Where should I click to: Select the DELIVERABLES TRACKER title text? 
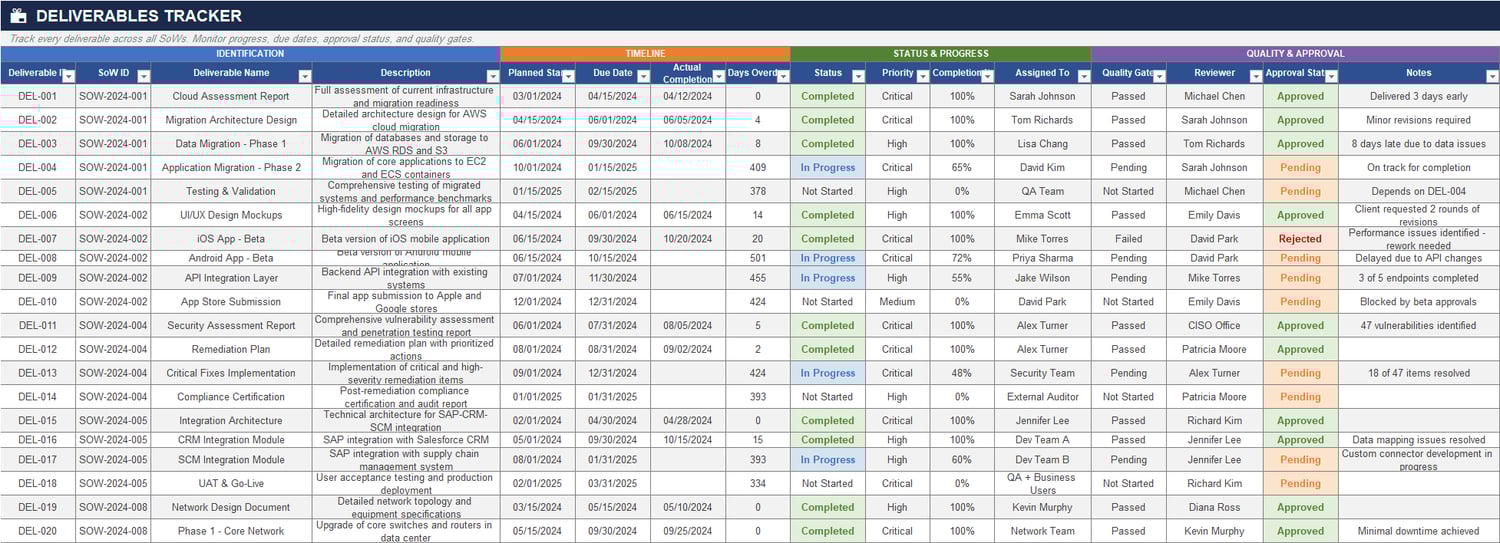pos(138,16)
